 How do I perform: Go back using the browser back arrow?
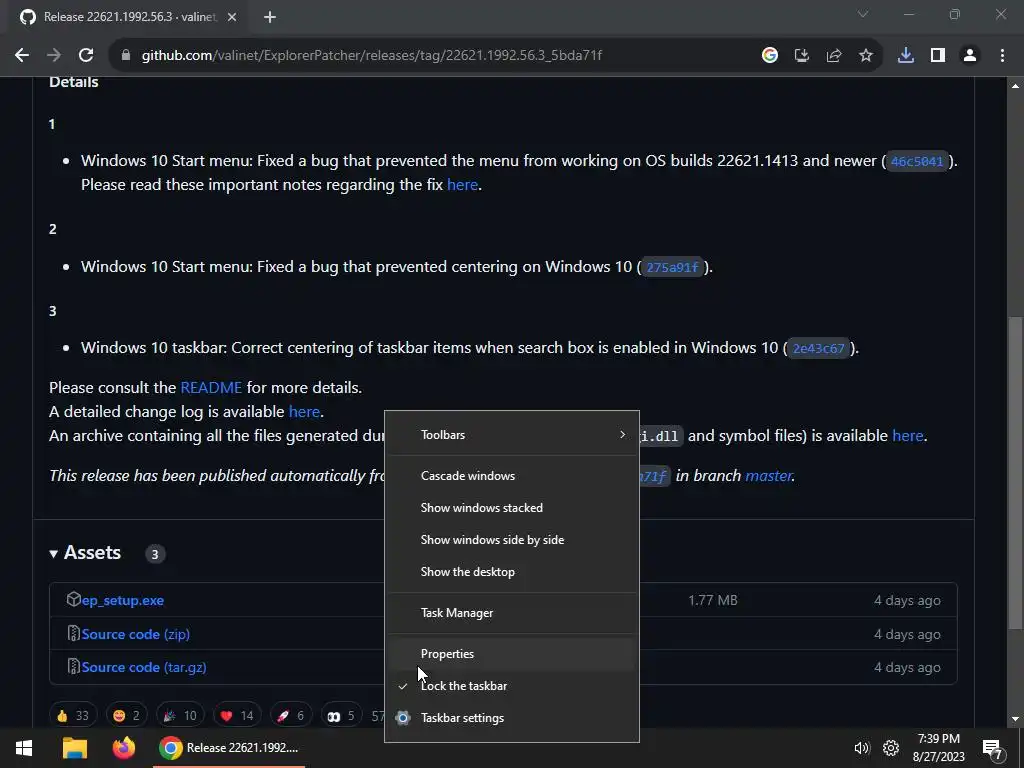point(22,56)
